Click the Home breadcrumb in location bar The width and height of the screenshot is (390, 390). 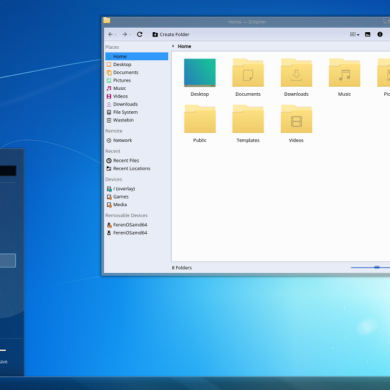[x=184, y=46]
